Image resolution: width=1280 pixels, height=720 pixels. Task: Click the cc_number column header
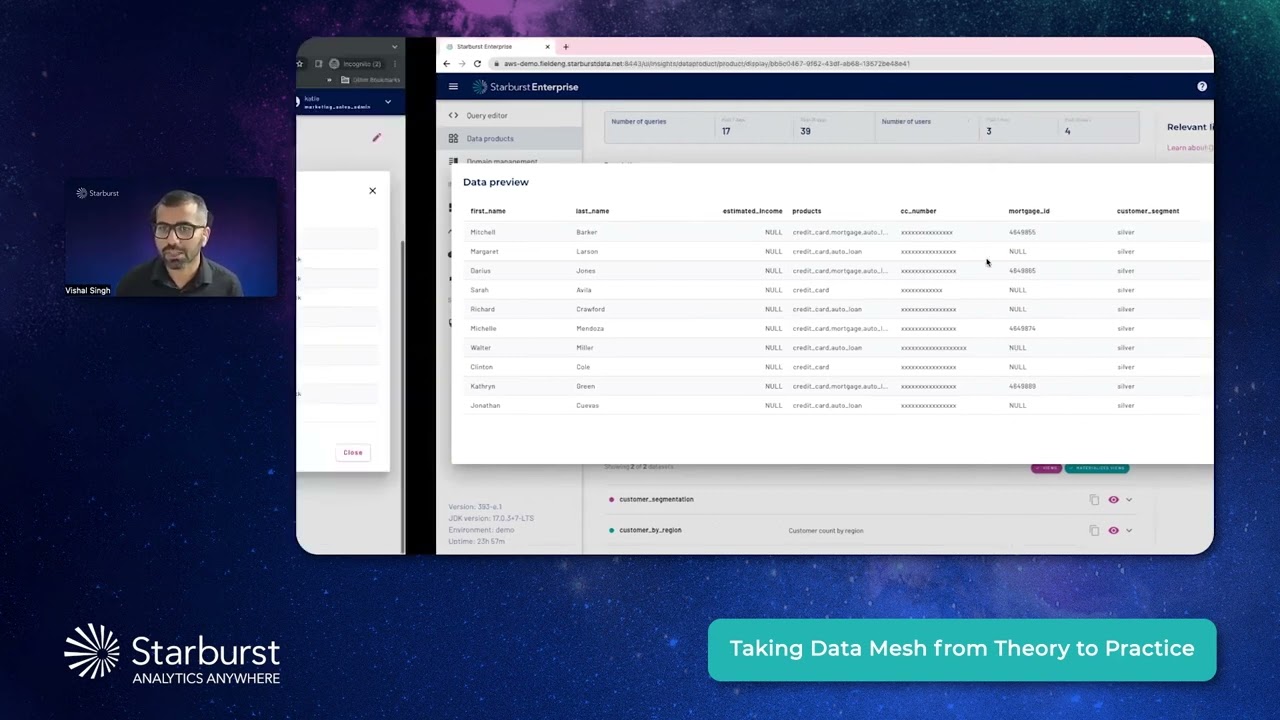coord(918,211)
